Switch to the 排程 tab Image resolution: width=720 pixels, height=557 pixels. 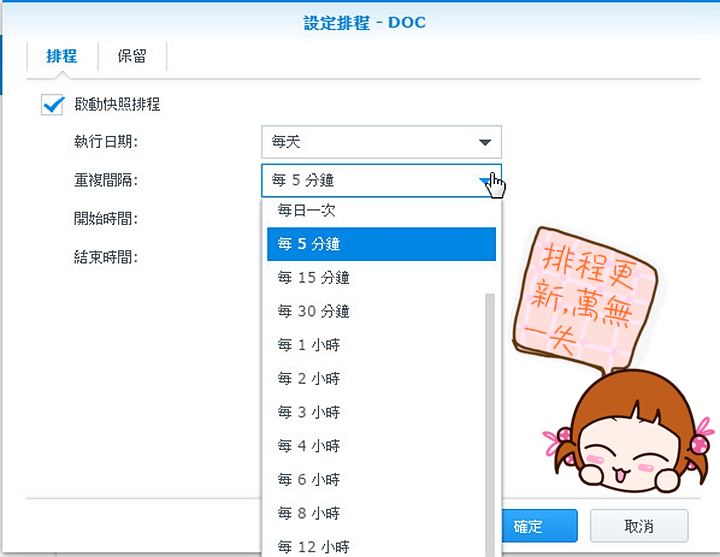click(x=62, y=56)
